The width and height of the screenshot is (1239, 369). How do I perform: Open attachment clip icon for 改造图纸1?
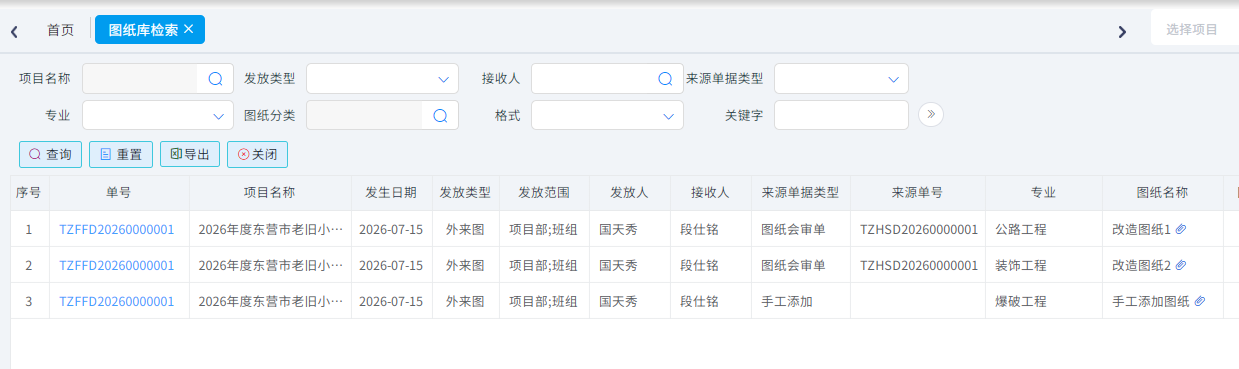1180,230
